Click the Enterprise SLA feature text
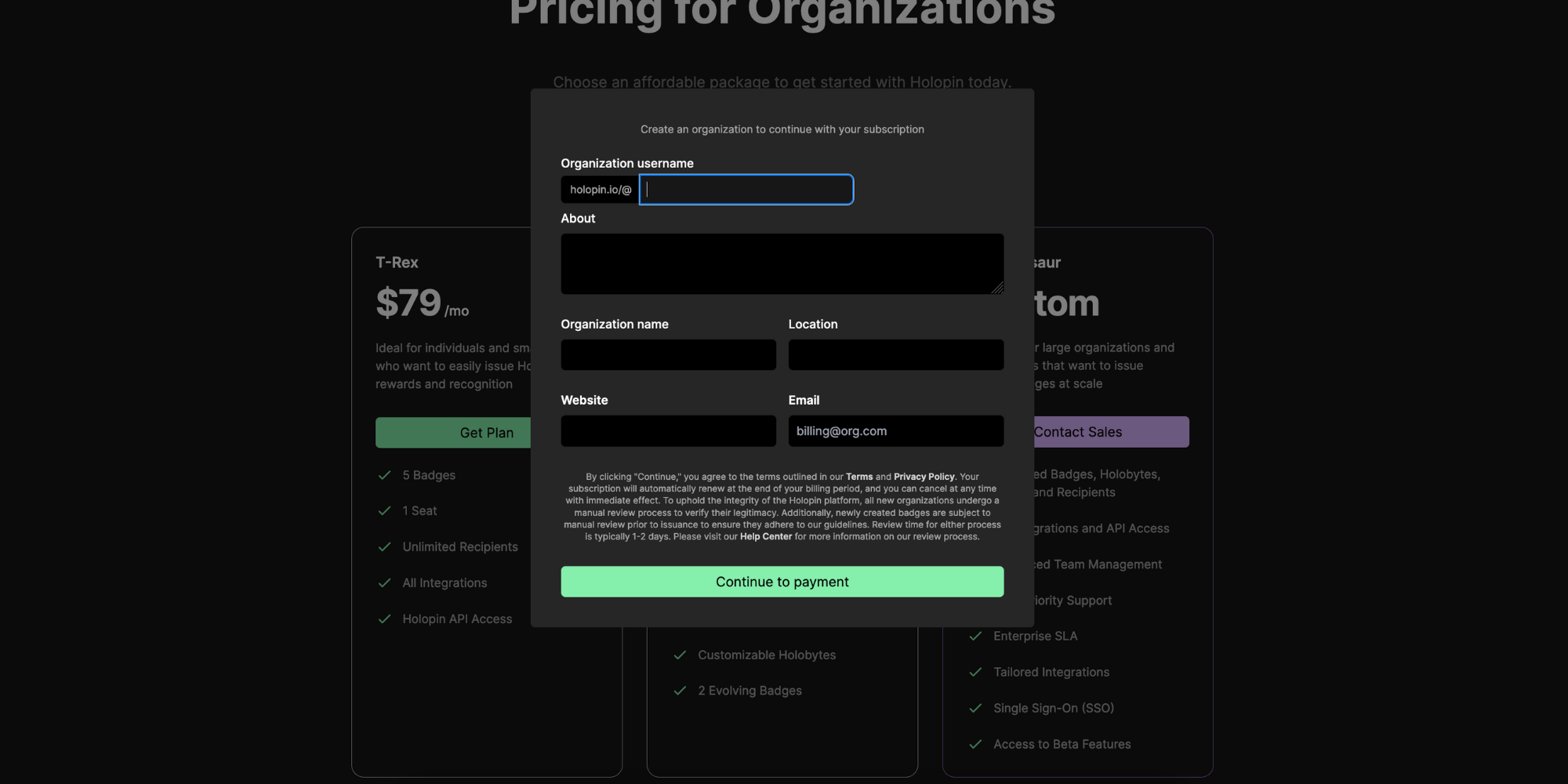This screenshot has width=1568, height=784. pyautogui.click(x=1035, y=636)
